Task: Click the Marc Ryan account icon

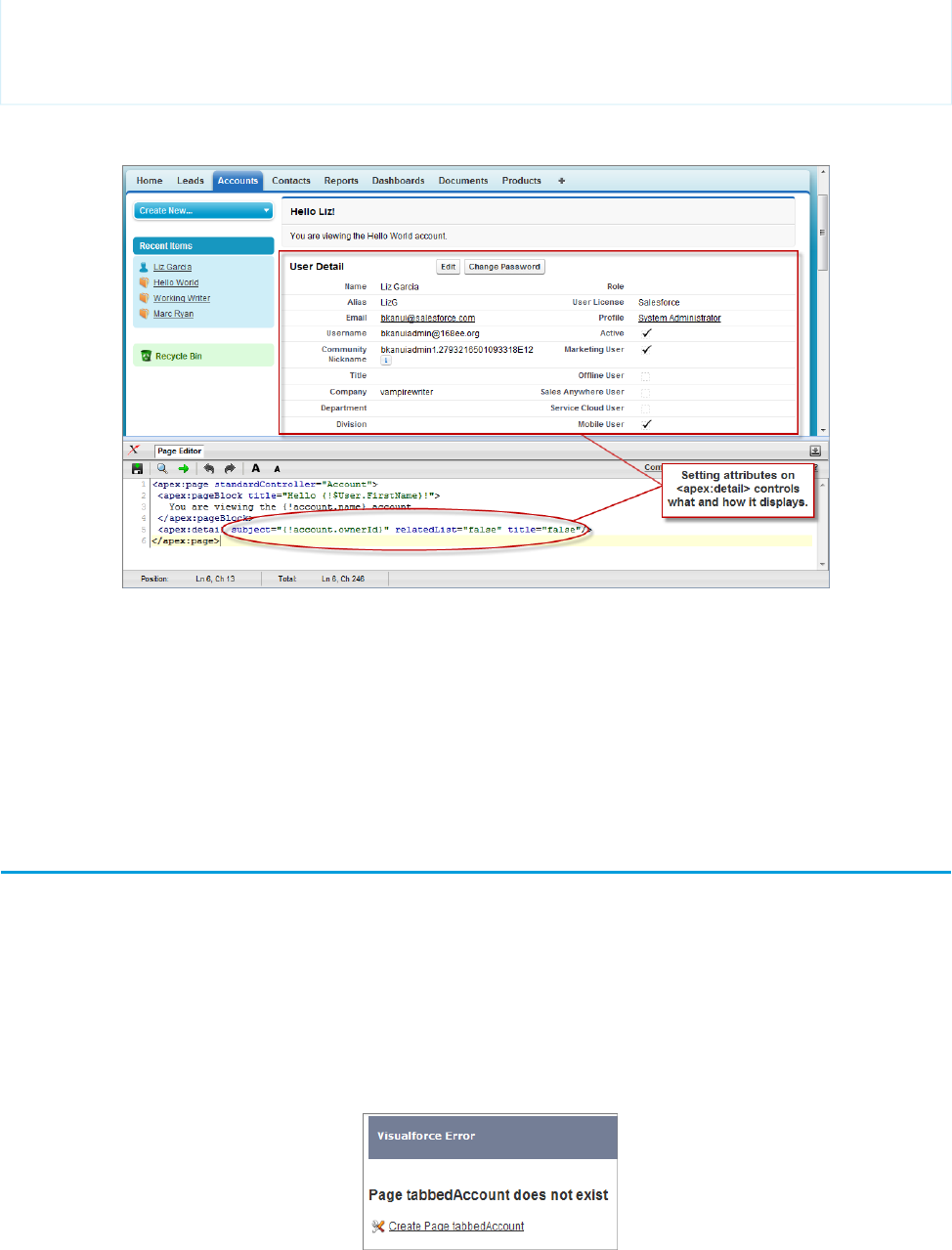Action: point(145,314)
